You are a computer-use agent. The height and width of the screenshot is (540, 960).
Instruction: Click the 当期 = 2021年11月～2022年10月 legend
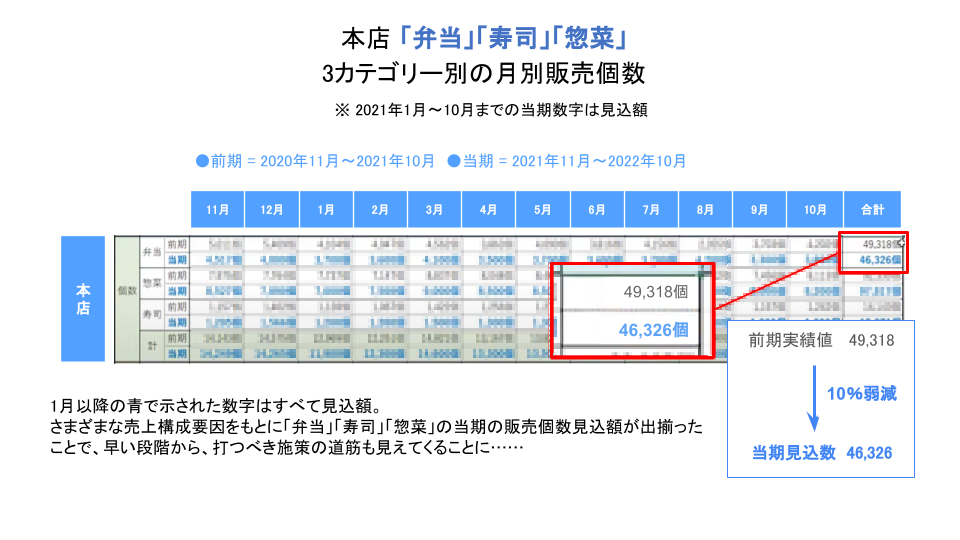(x=567, y=161)
